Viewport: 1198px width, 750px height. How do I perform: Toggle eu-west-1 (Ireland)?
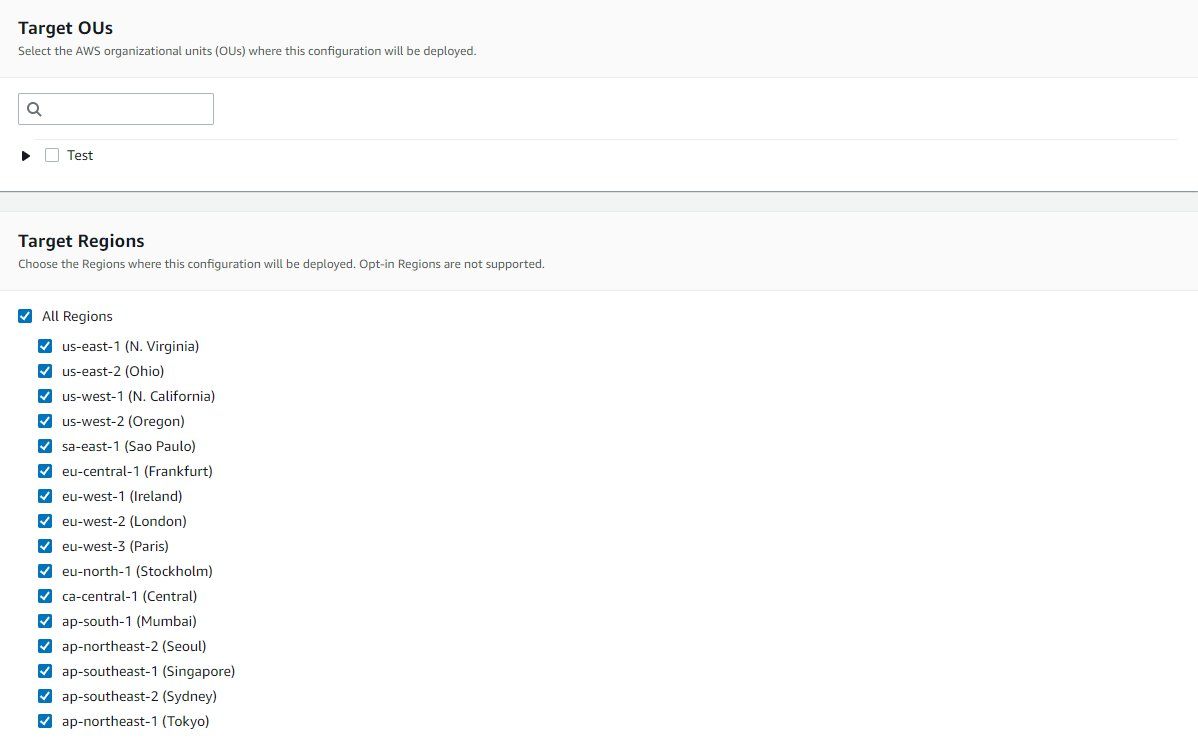[x=45, y=495]
